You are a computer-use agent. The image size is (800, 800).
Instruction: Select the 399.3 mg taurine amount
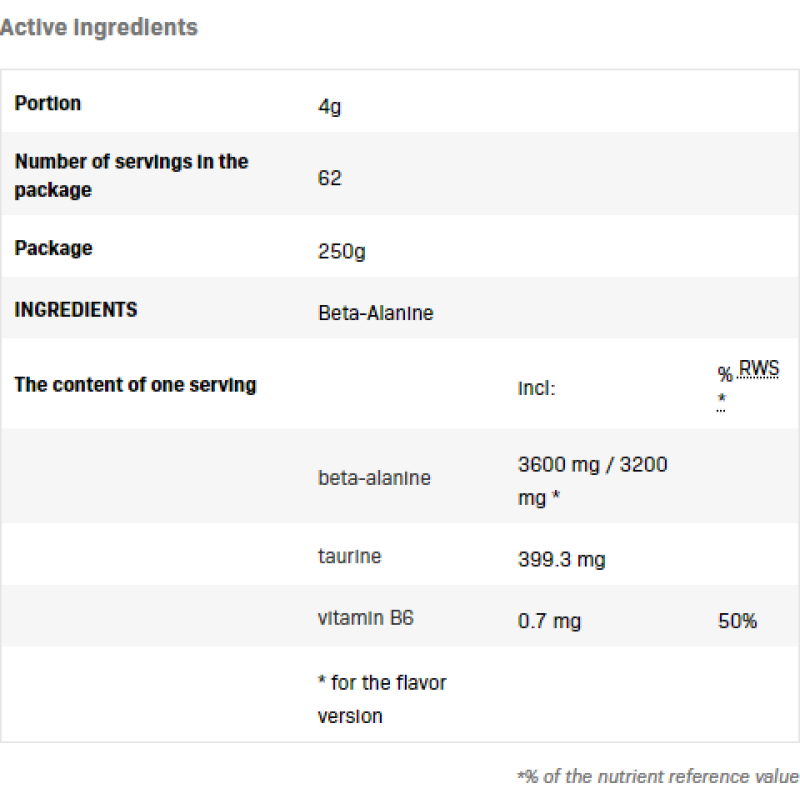561,559
